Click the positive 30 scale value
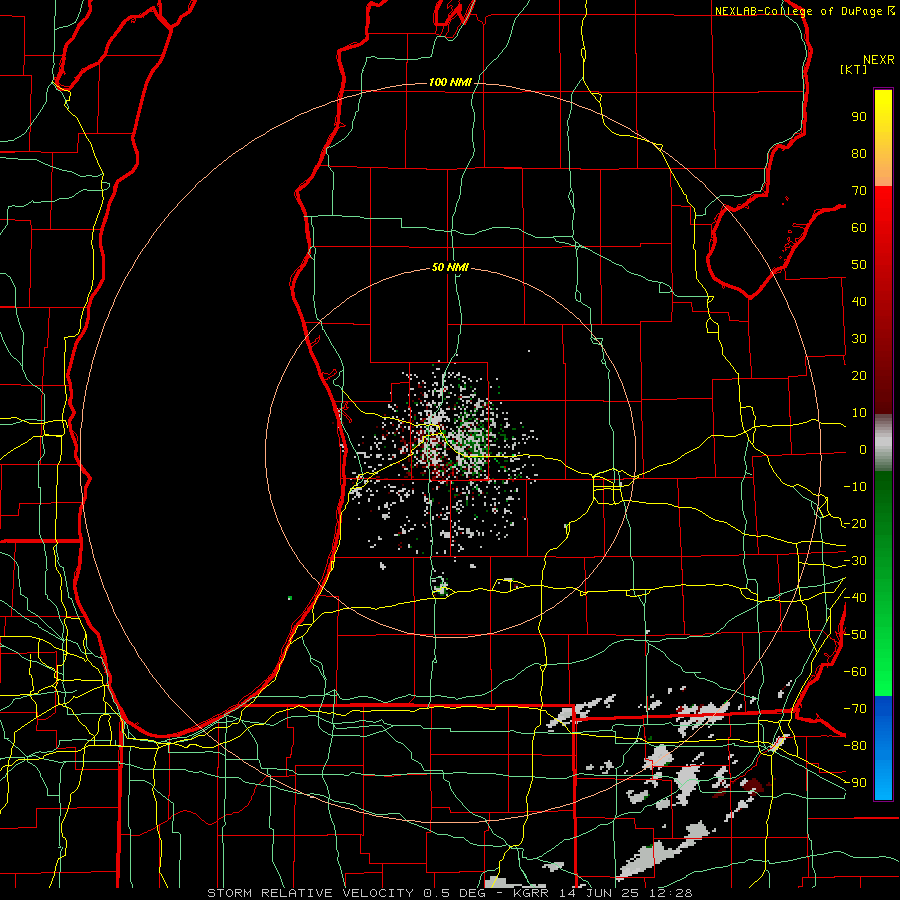The height and width of the screenshot is (900, 900). (x=859, y=339)
